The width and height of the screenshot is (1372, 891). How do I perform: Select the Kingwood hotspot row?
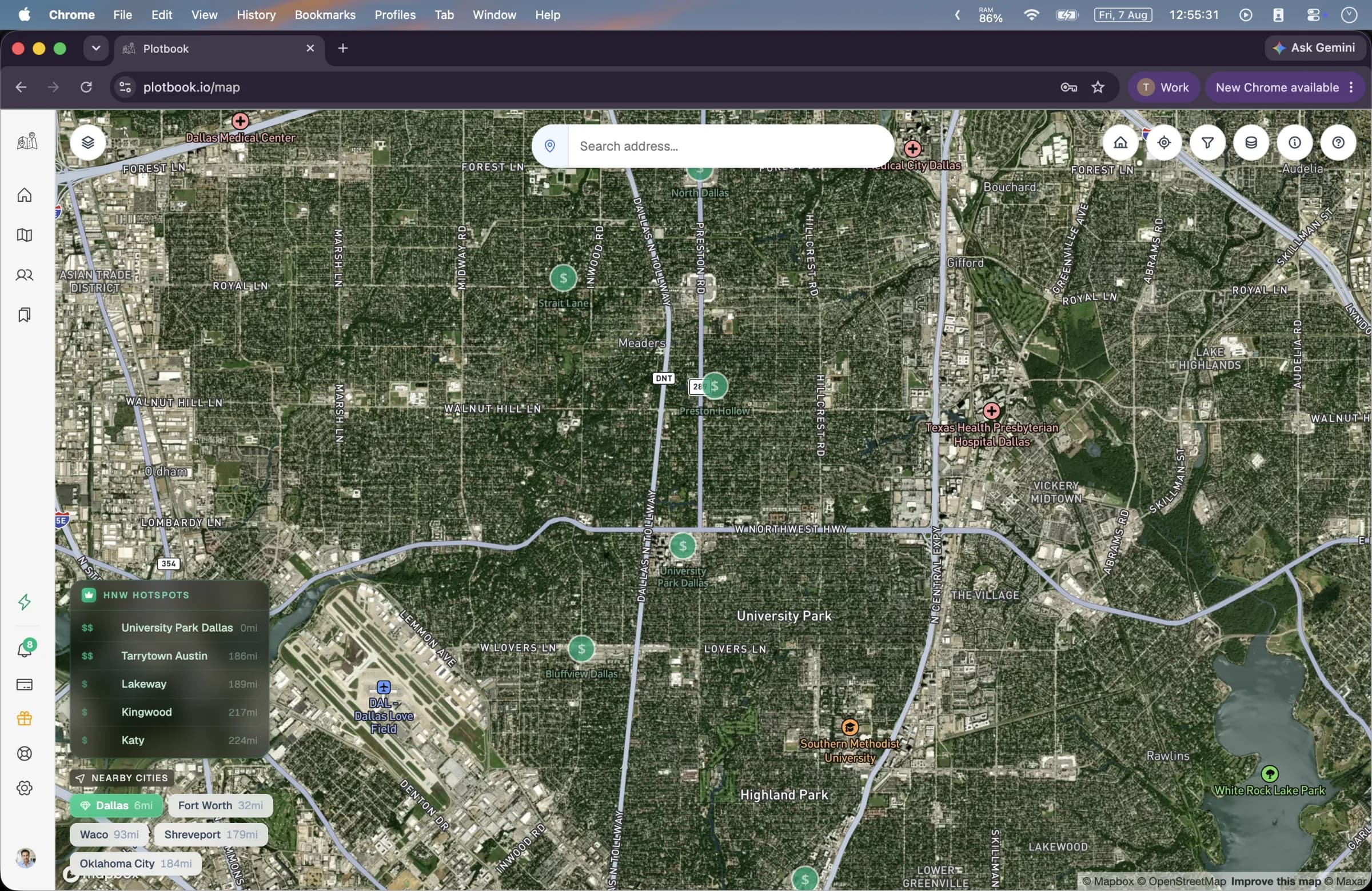(x=169, y=712)
